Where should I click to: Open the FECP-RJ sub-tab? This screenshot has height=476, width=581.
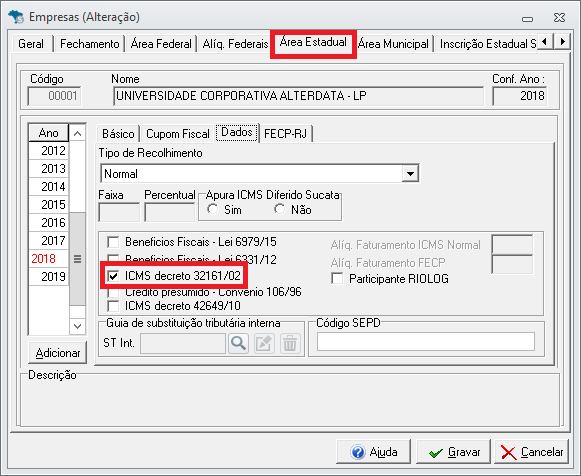(285, 133)
